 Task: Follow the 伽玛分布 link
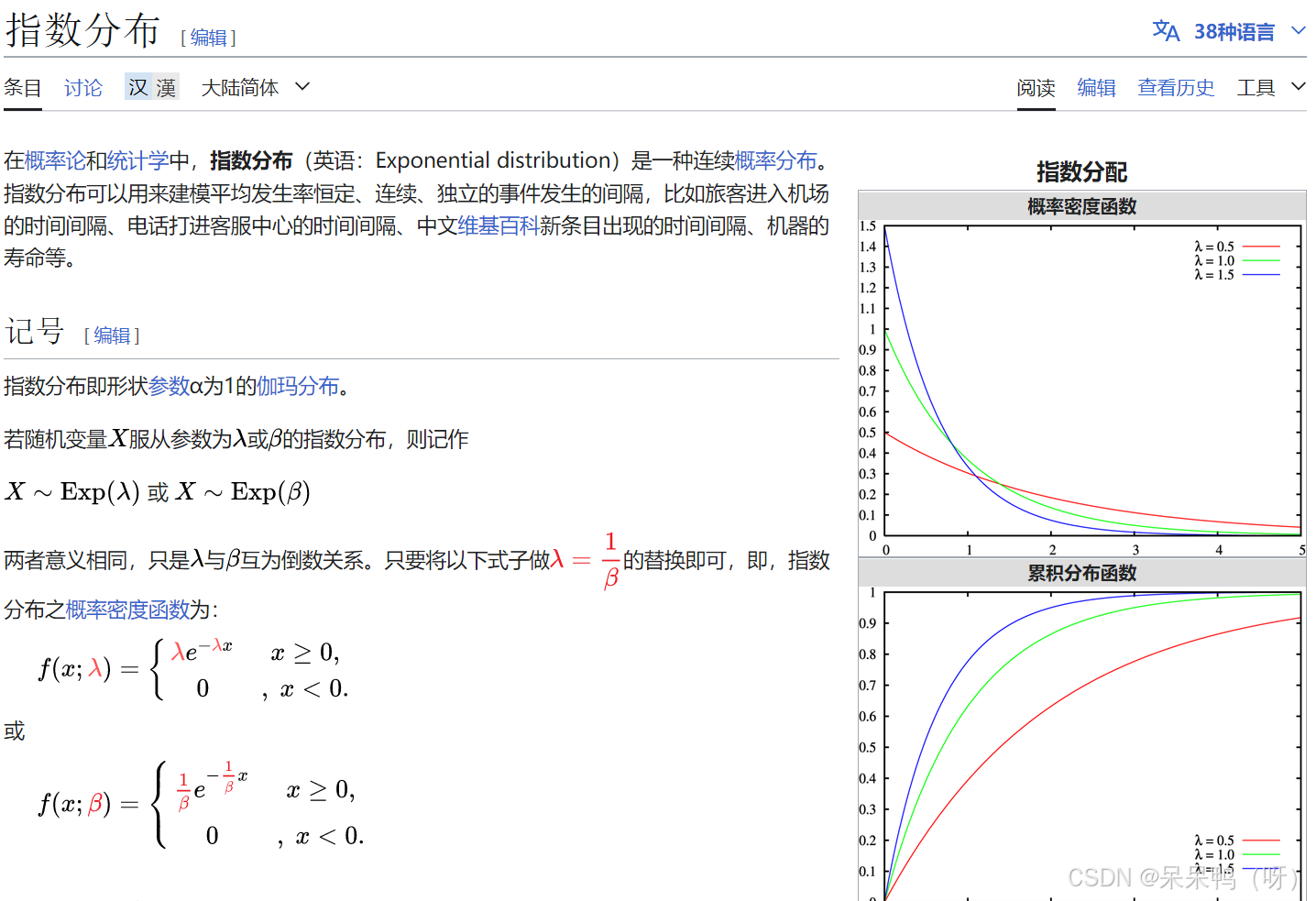click(x=298, y=386)
